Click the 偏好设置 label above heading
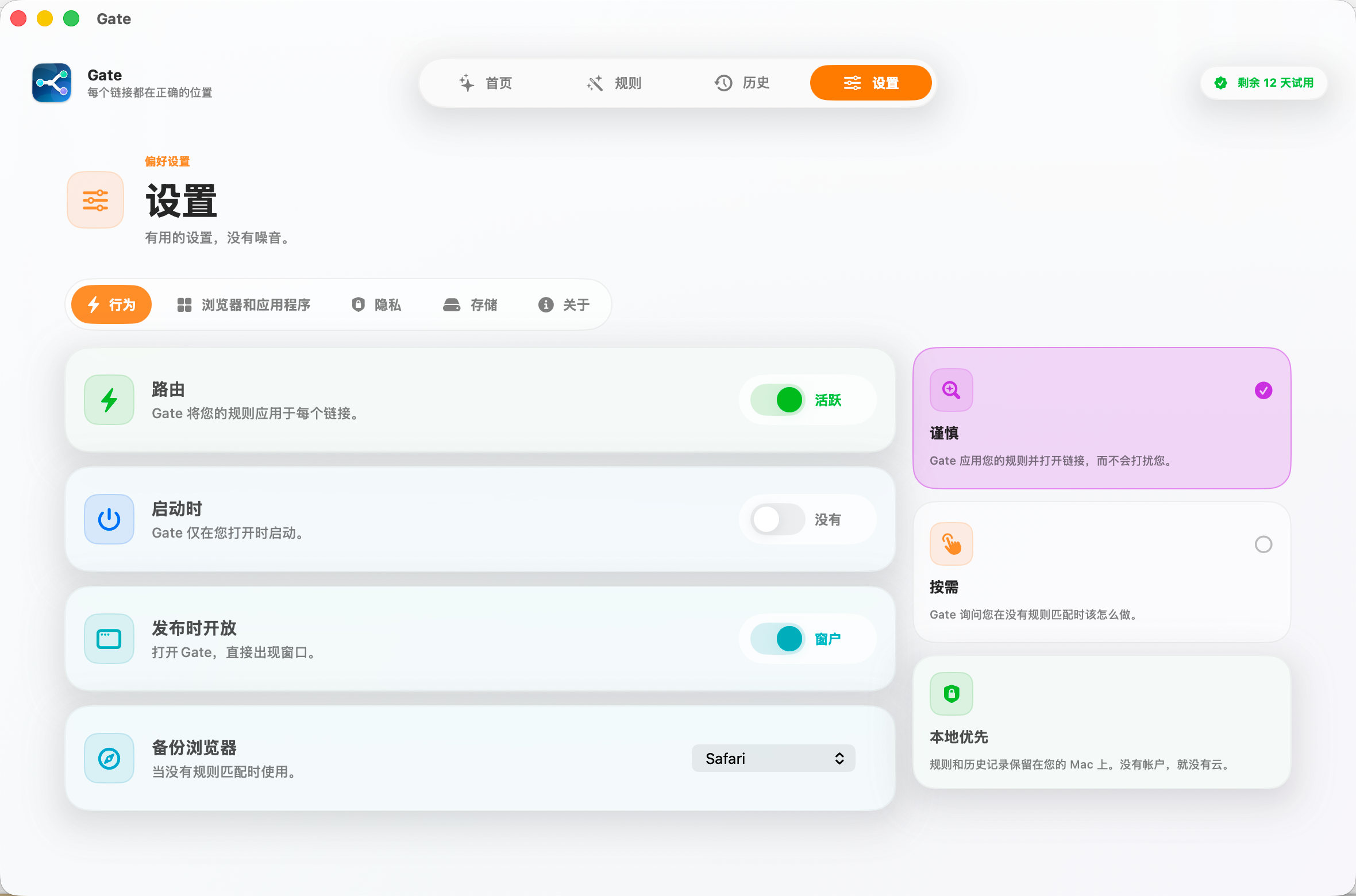The width and height of the screenshot is (1356, 896). (x=167, y=161)
